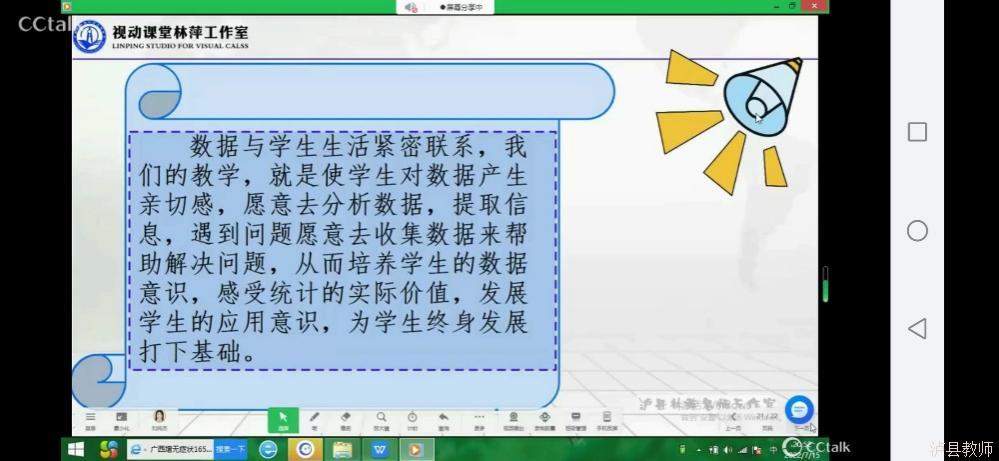Go to the next slide
The image size is (999, 461).
tap(803, 428)
